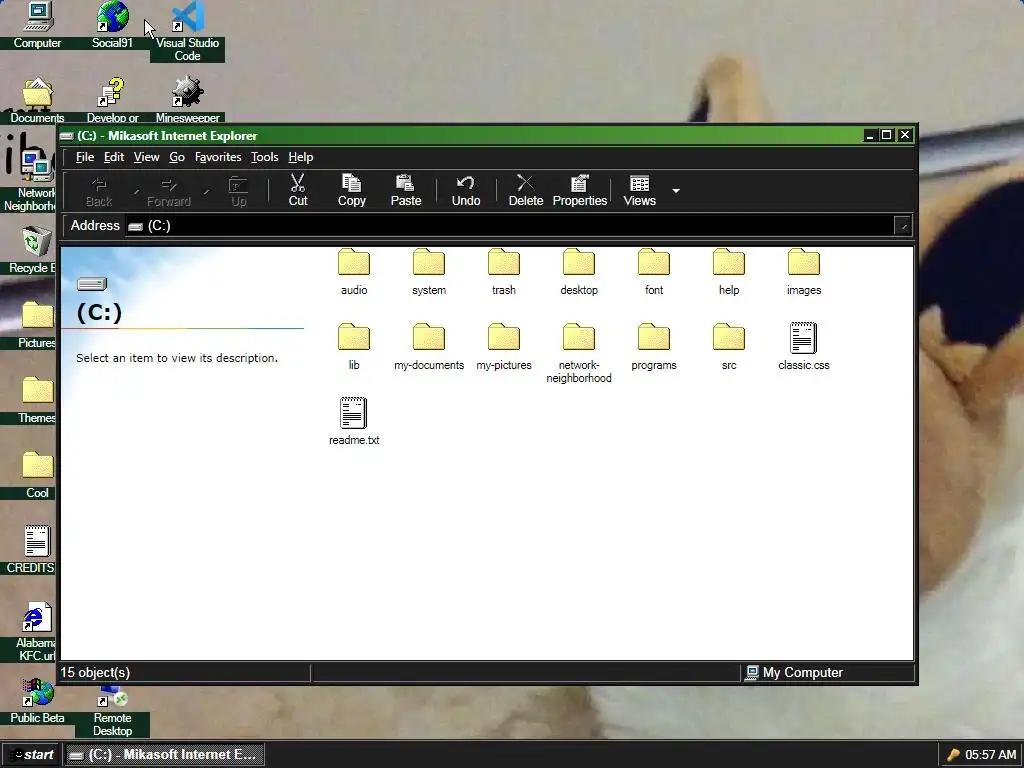Click the Back navigation button
1024x768 pixels.
pyautogui.click(x=99, y=191)
